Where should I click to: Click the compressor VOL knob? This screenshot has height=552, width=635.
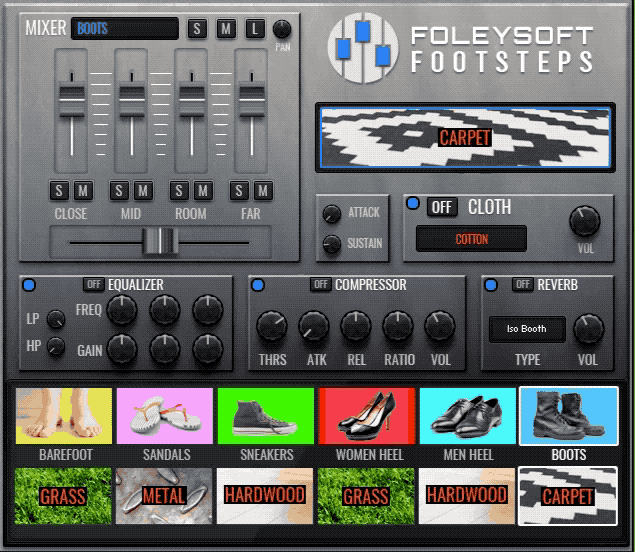coord(440,326)
